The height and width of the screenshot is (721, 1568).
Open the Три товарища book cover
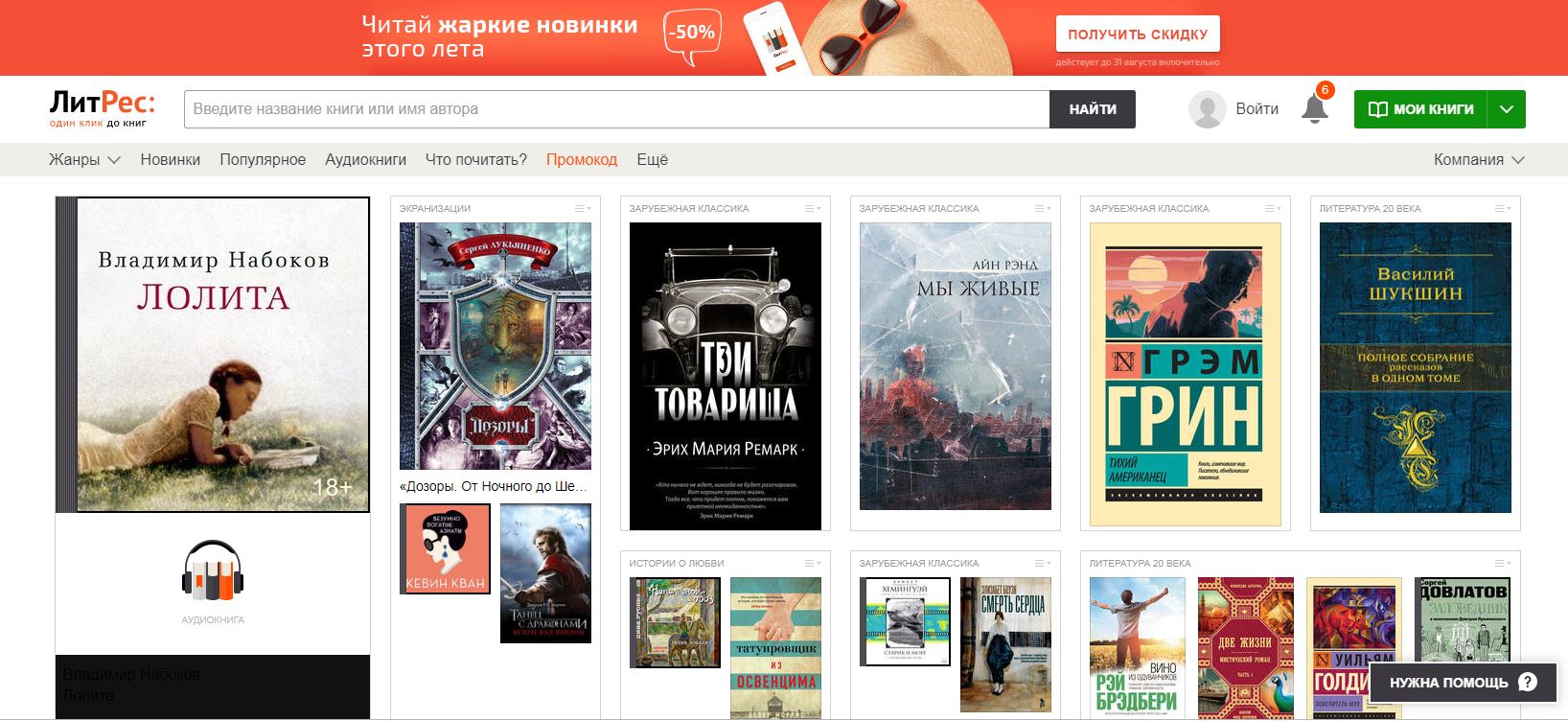click(726, 376)
